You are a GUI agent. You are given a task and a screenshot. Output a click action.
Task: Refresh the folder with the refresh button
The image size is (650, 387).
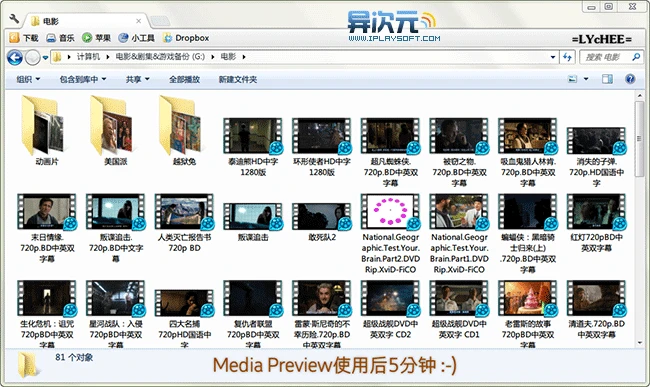[x=567, y=57]
